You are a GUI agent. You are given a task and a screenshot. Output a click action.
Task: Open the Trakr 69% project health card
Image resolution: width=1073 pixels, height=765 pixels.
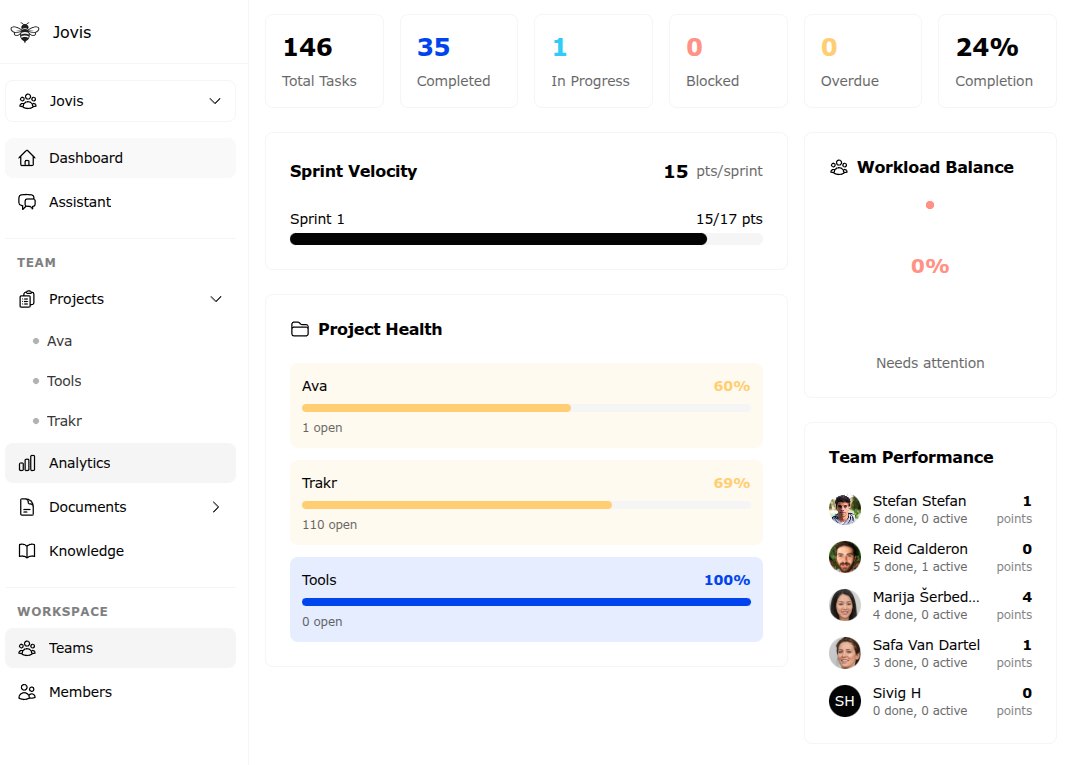pyautogui.click(x=526, y=502)
